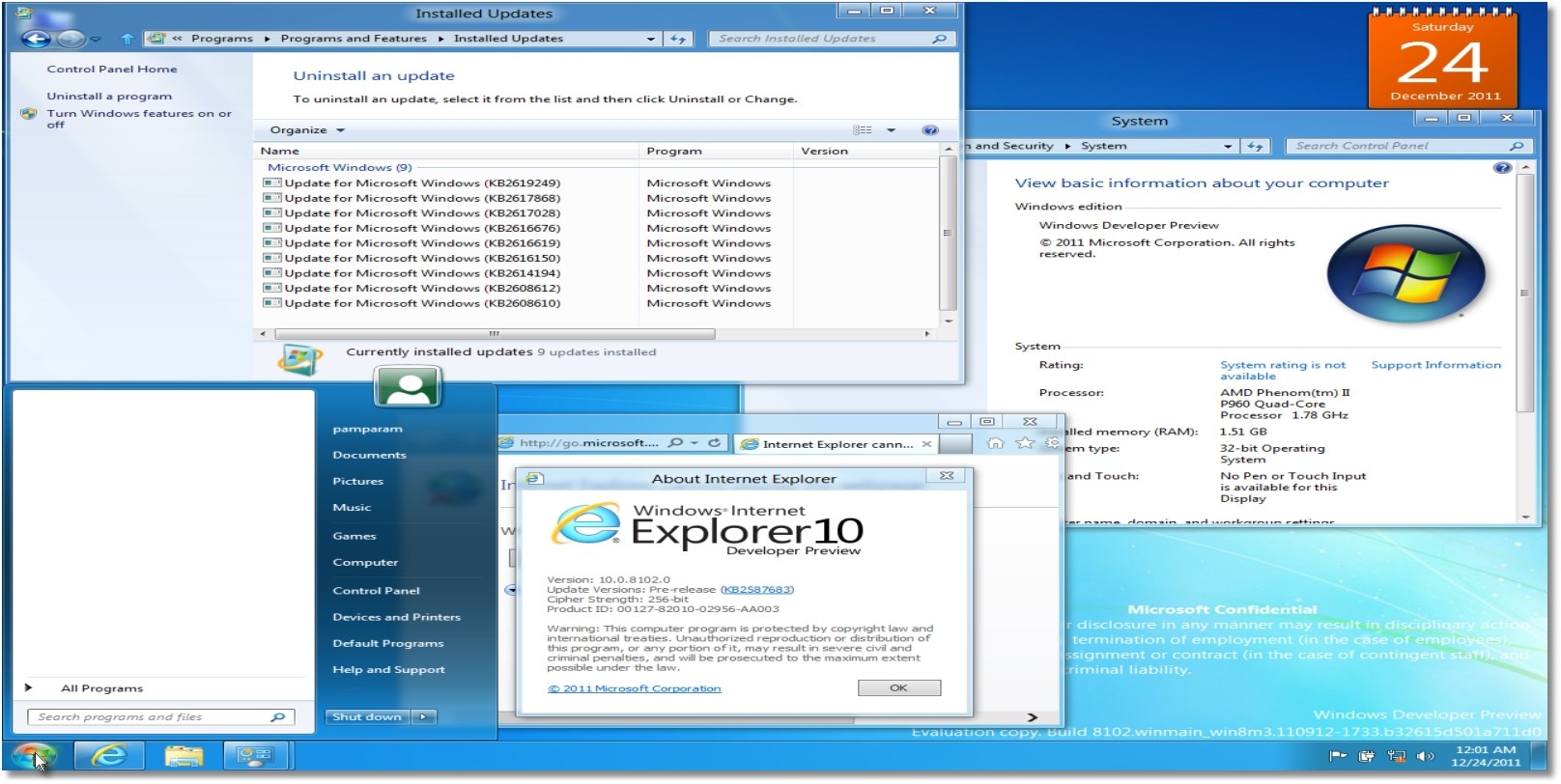Open Help and Support from Start menu

pos(388,669)
